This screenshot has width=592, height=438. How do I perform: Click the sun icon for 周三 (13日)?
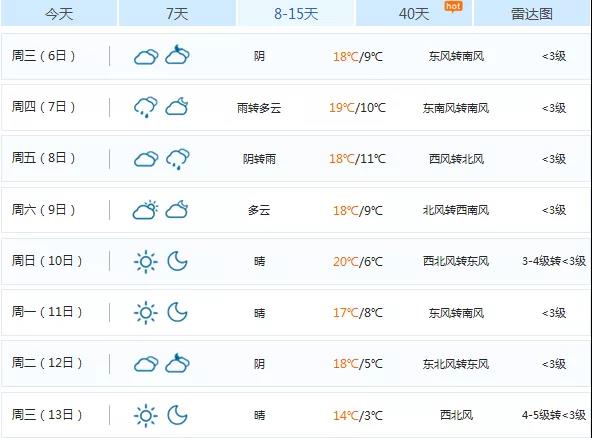[x=146, y=415]
